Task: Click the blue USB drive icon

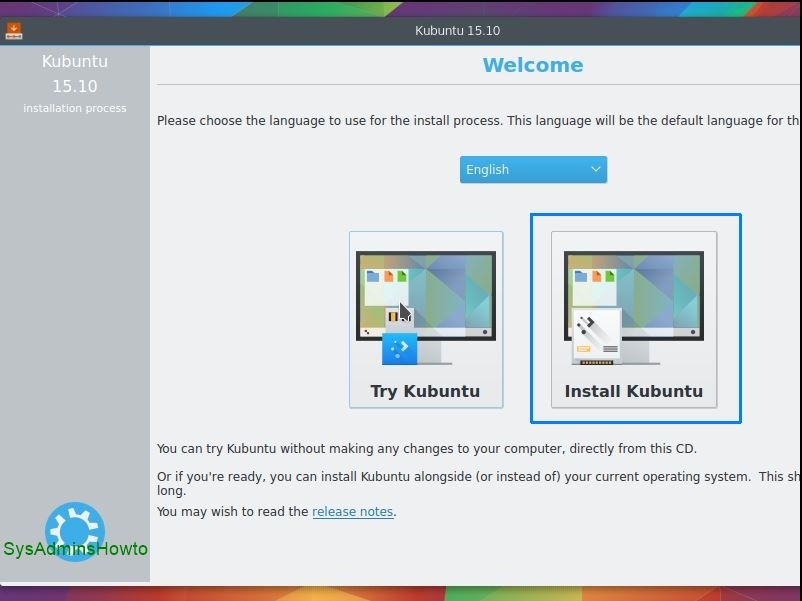Action: tap(399, 347)
